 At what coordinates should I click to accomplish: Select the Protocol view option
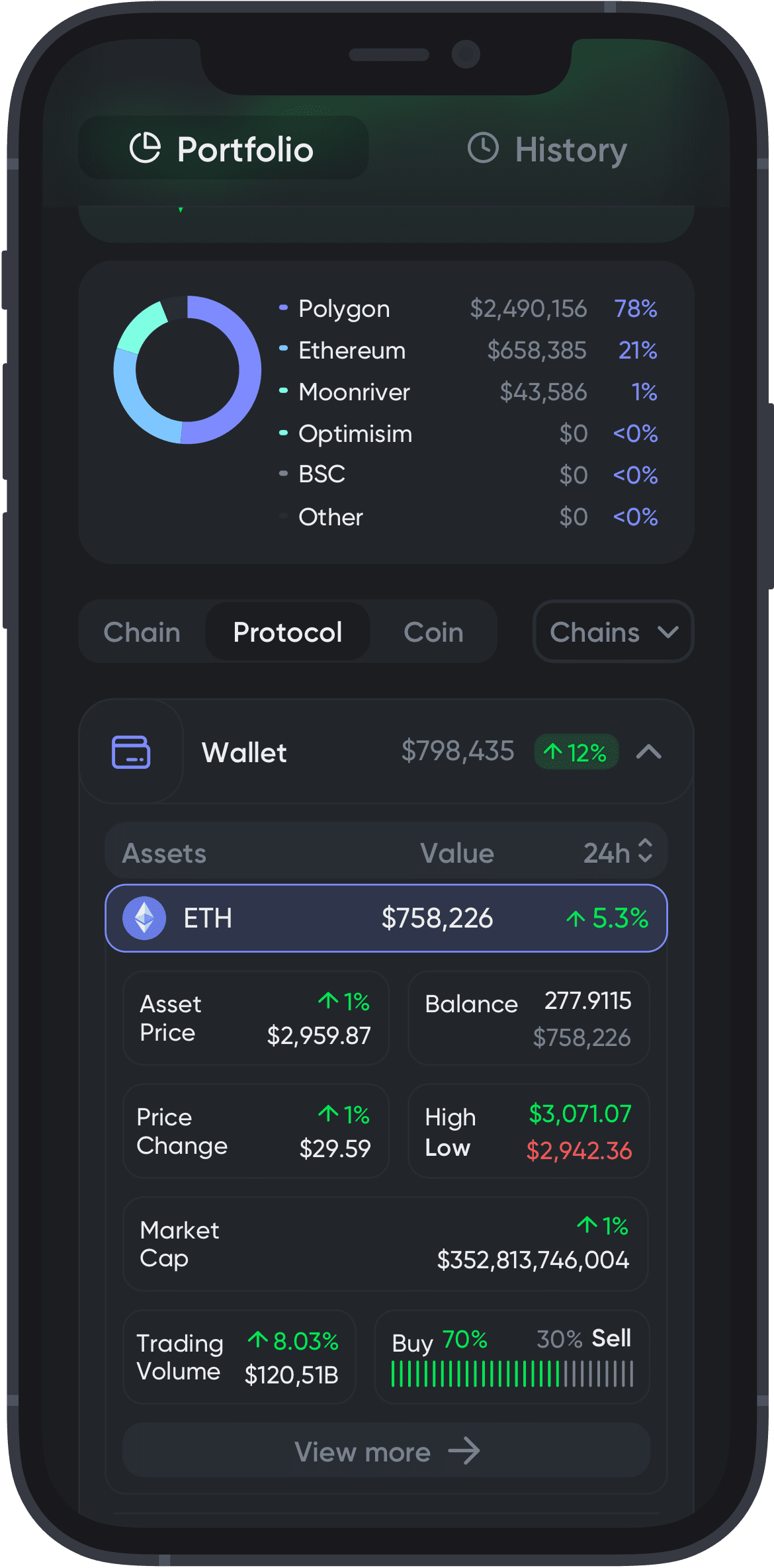click(x=288, y=632)
